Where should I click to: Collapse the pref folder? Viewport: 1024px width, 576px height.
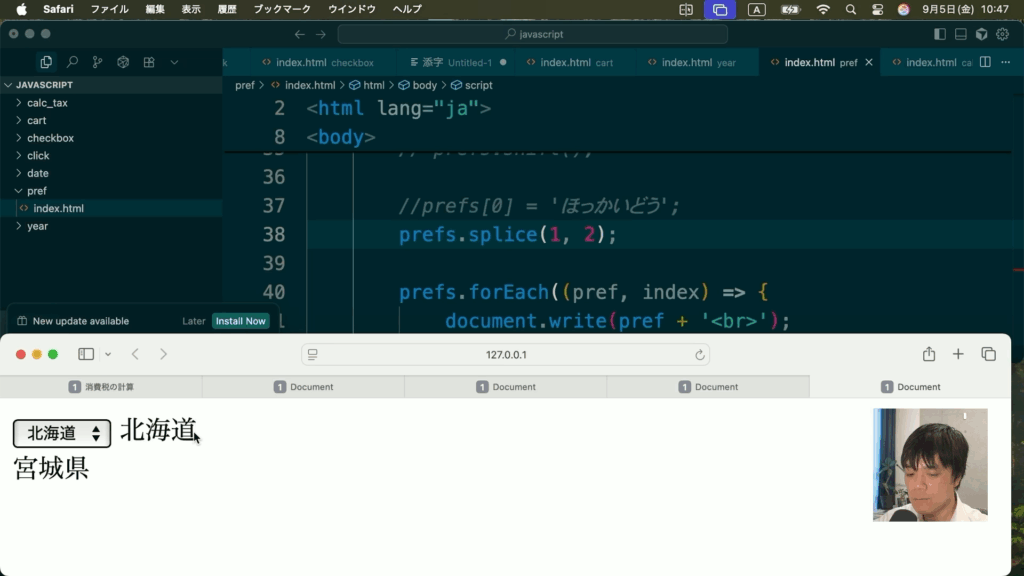(36, 191)
